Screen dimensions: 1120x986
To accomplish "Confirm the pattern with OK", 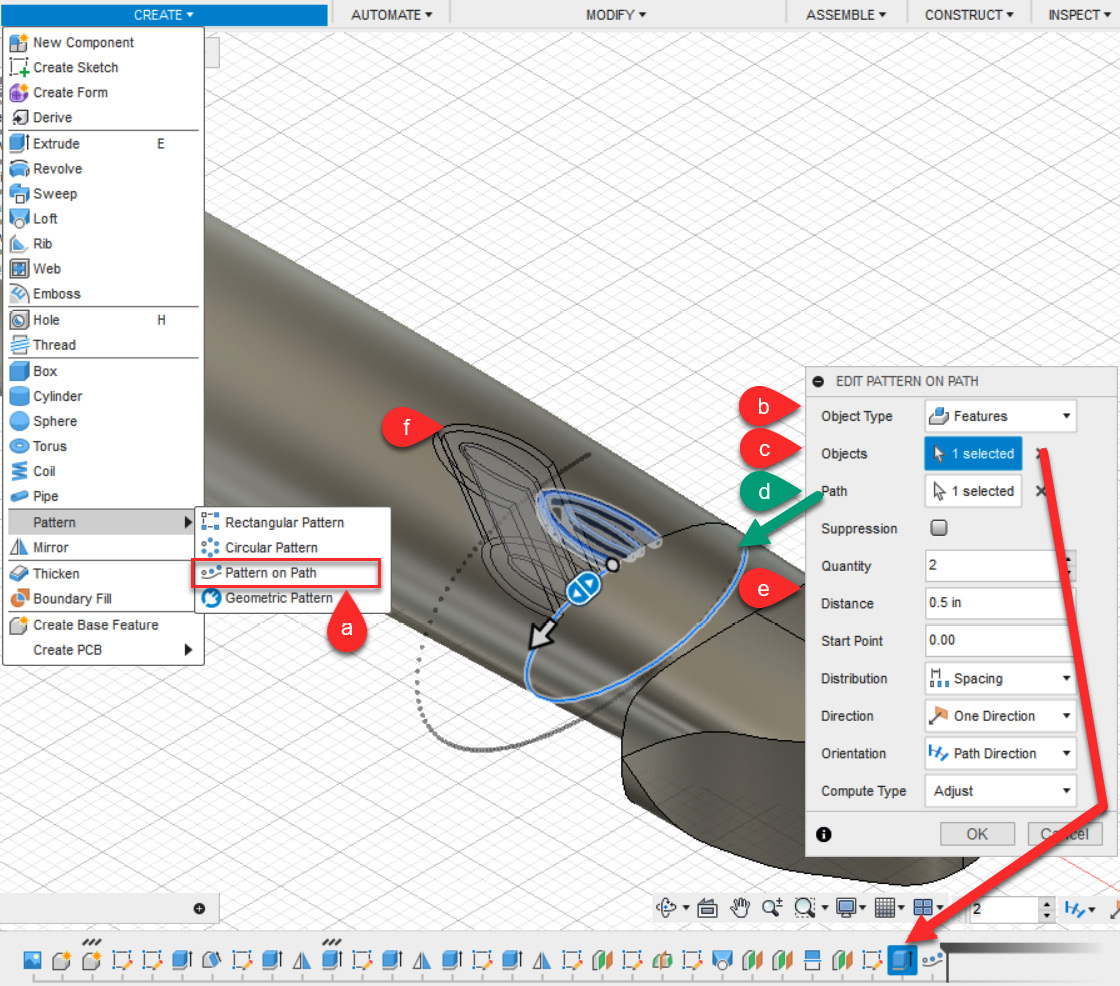I will coord(977,833).
